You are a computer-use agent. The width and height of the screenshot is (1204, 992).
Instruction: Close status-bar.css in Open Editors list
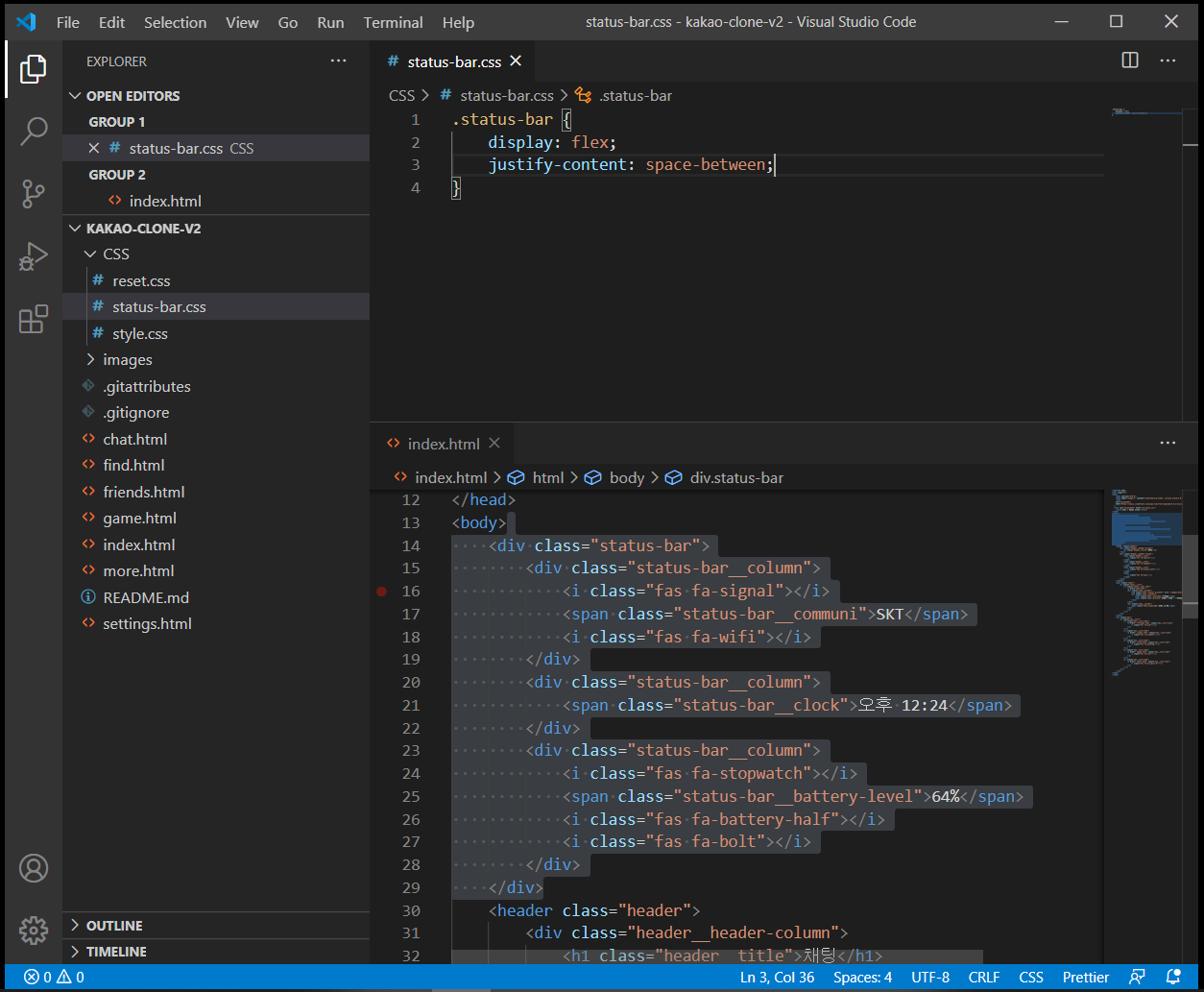[x=94, y=148]
